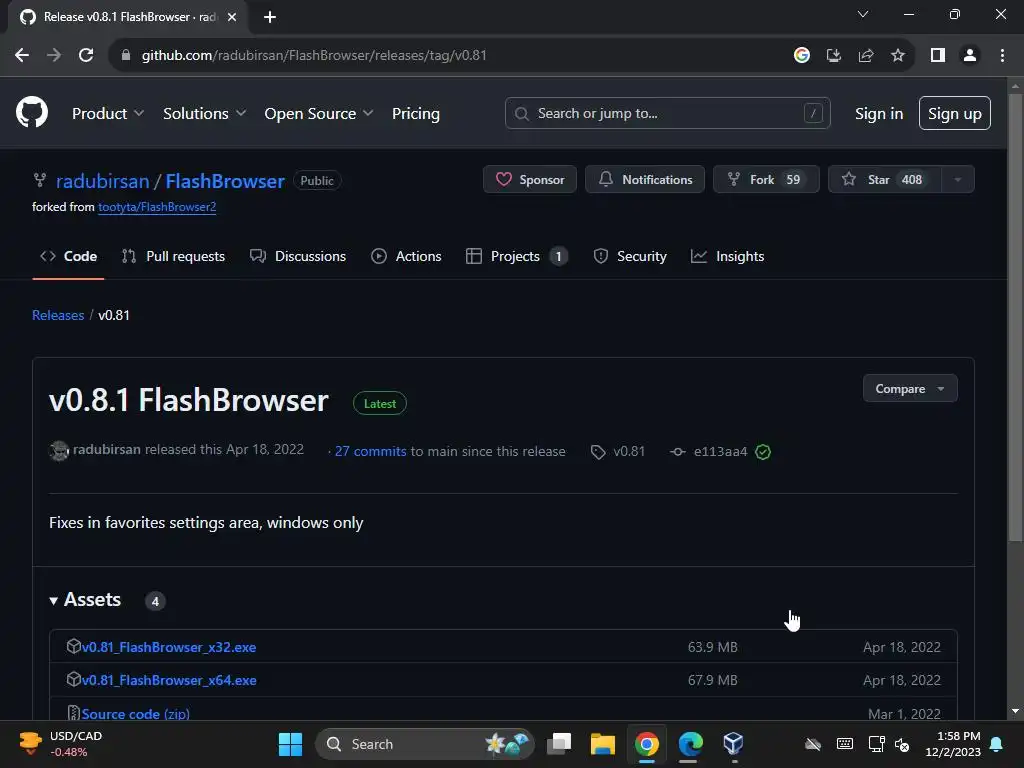Switch to the Security tab
1024x768 pixels.
tap(630, 257)
